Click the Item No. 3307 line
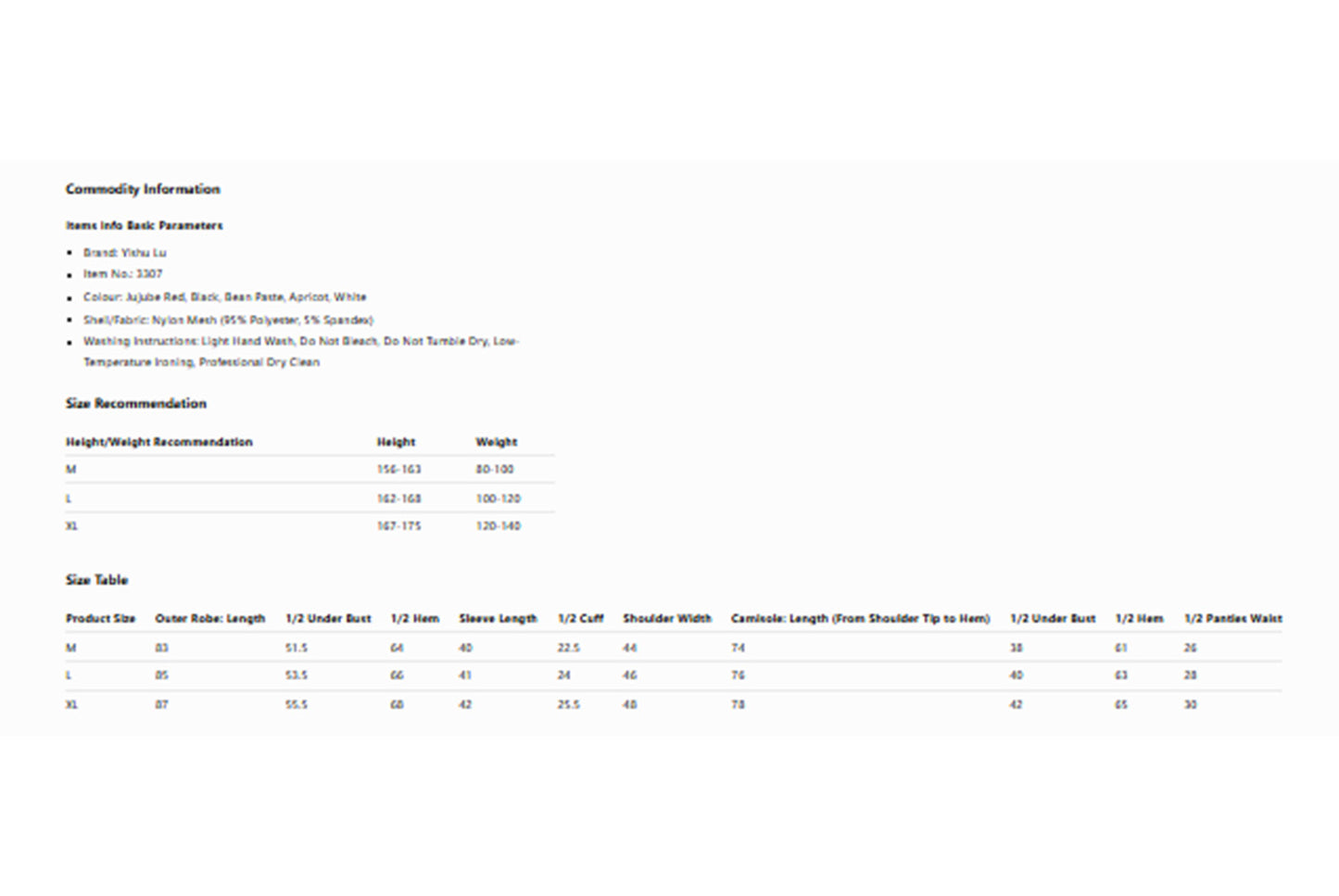Image resolution: width=1339 pixels, height=896 pixels. tap(122, 274)
